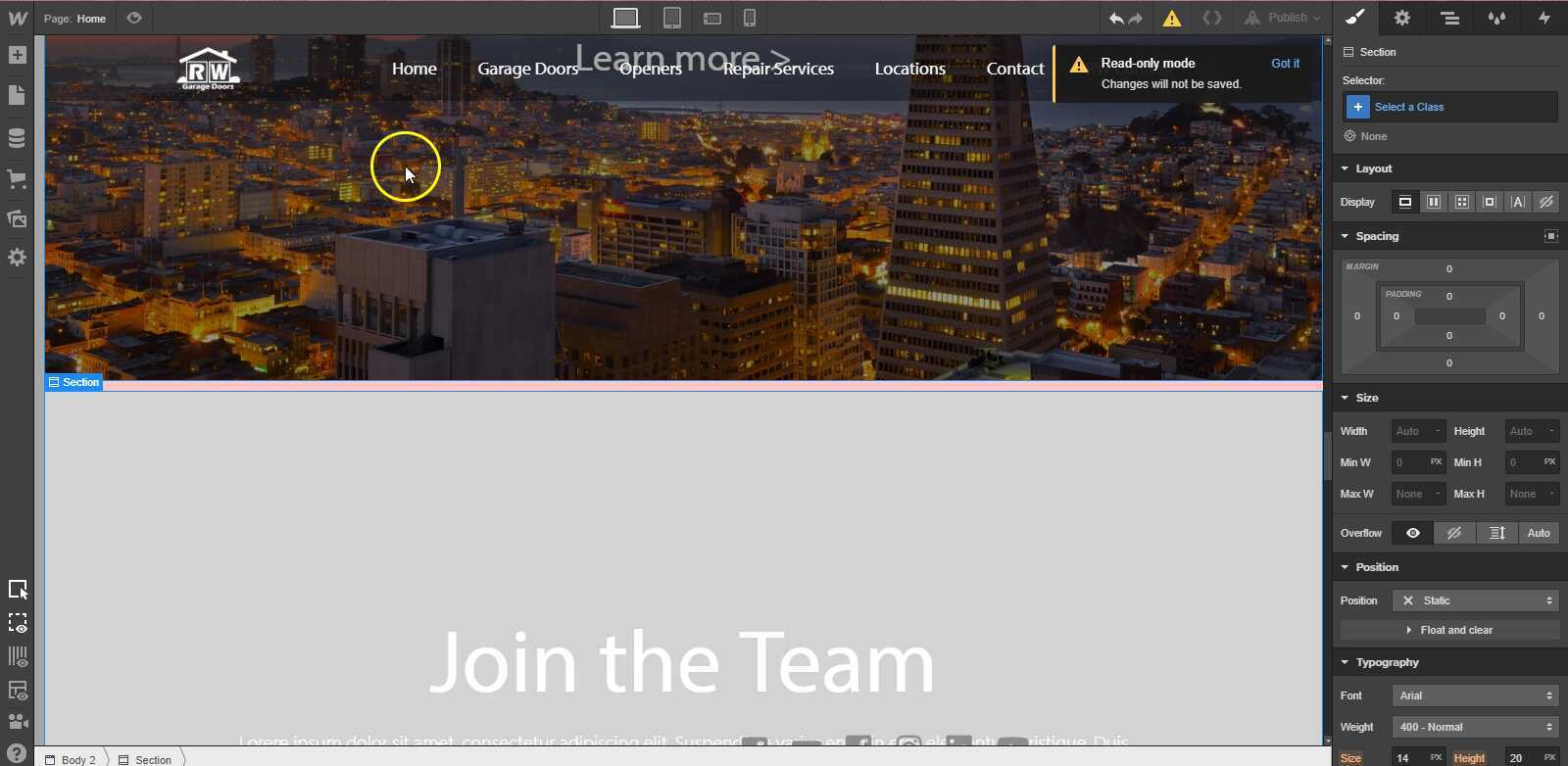Open the Font Arial dropdown

(x=1475, y=695)
